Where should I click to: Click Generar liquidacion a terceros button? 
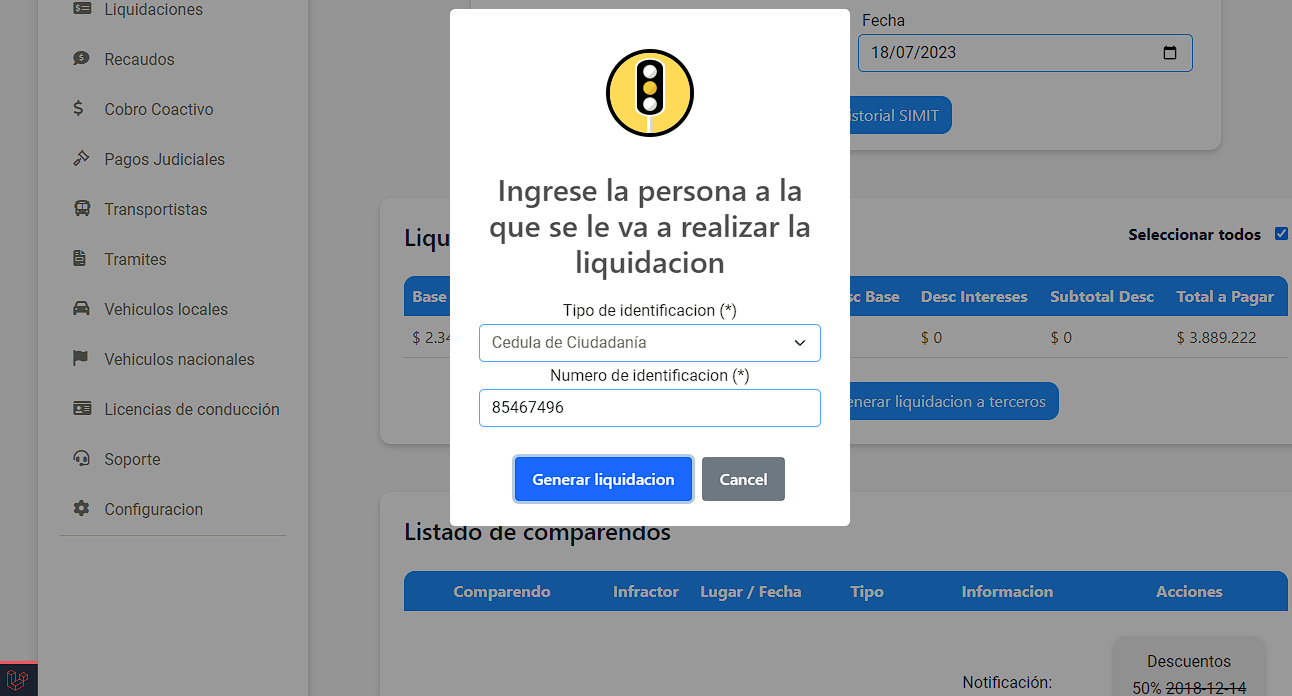(x=953, y=402)
